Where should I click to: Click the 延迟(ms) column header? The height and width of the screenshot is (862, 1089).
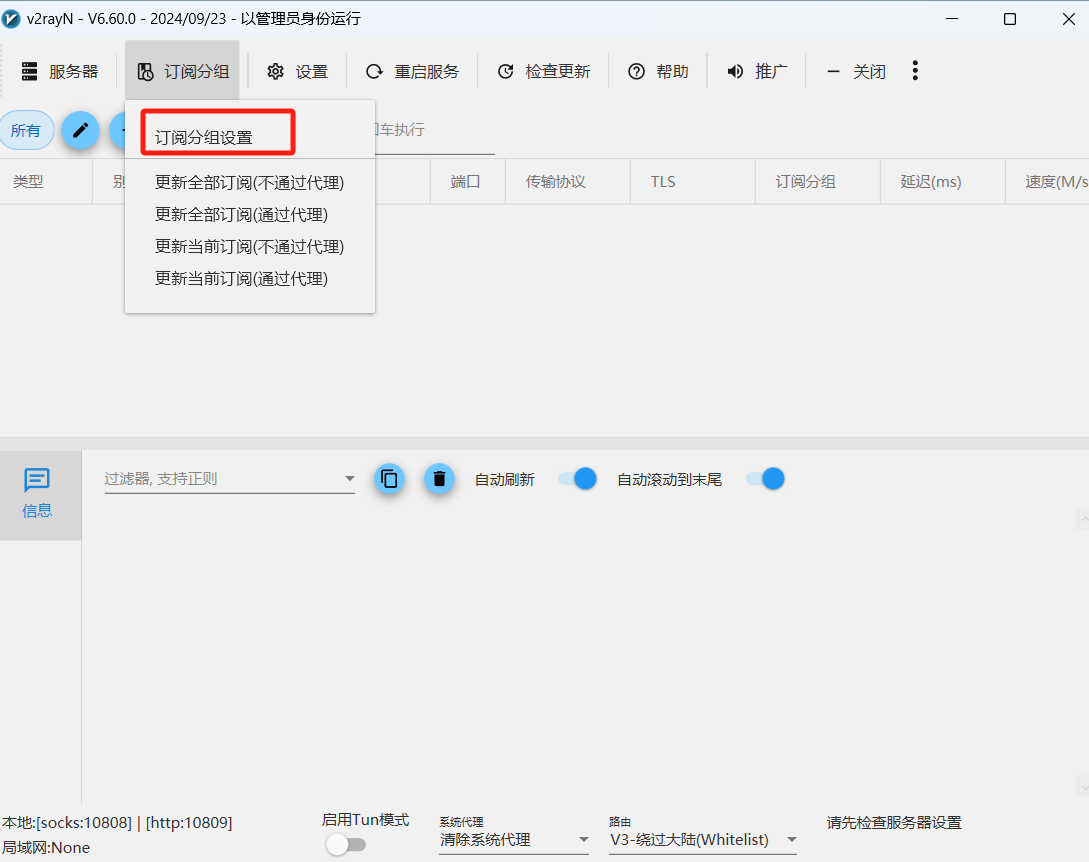[x=930, y=181]
